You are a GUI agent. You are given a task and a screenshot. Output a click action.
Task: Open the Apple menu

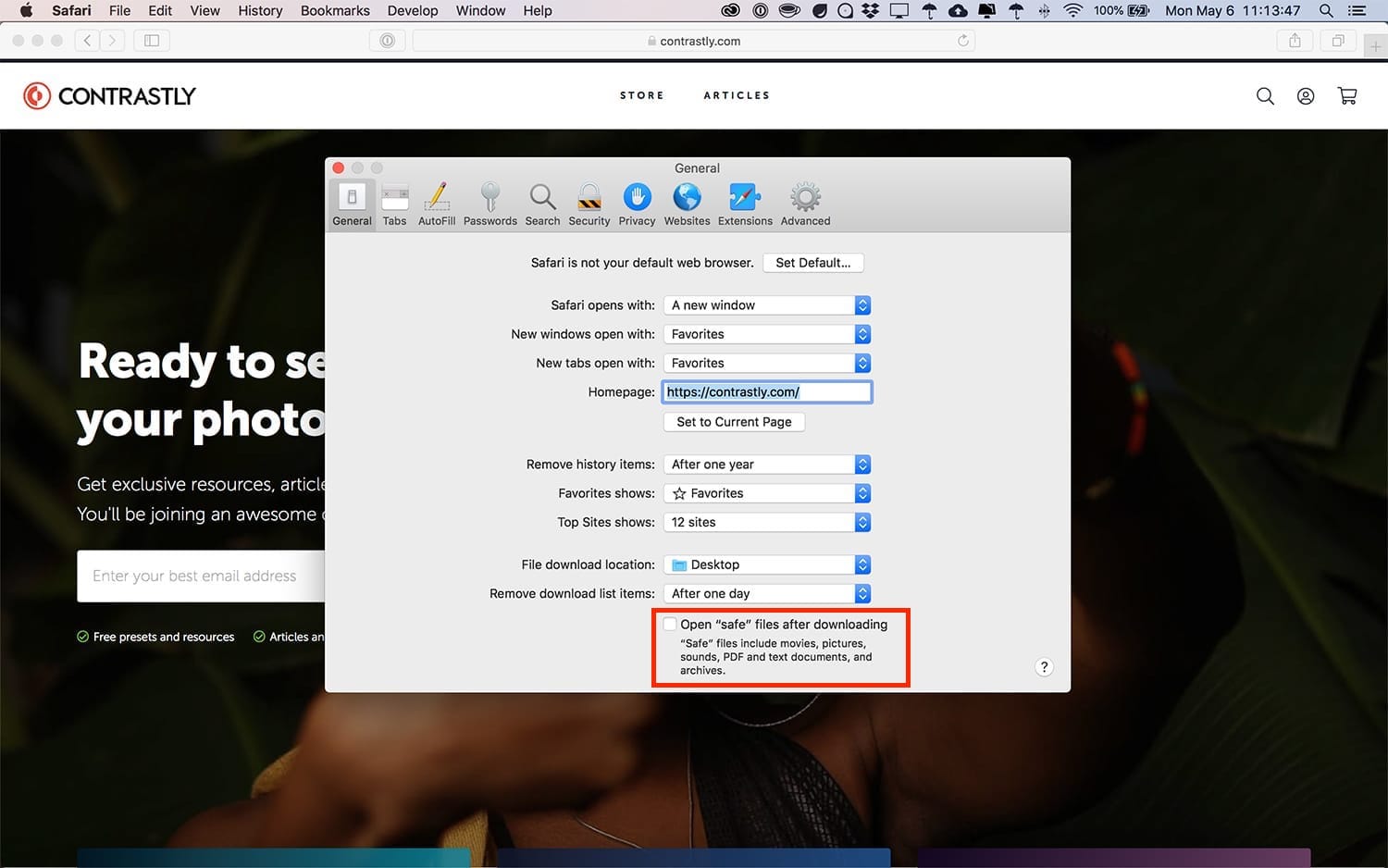(x=26, y=10)
